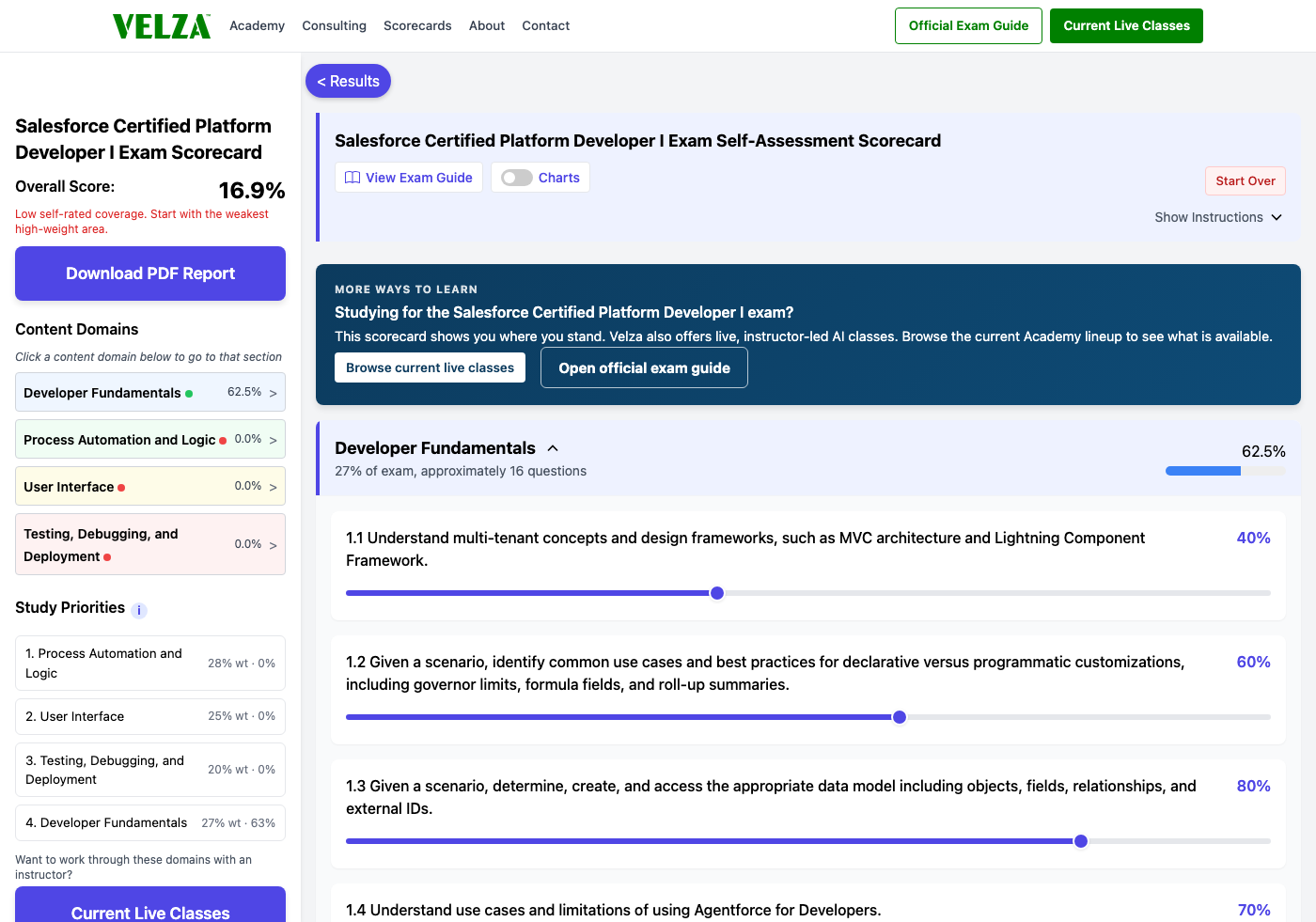1316x922 pixels.
Task: Go to Process Automation and Logic domain
Action: (x=150, y=440)
